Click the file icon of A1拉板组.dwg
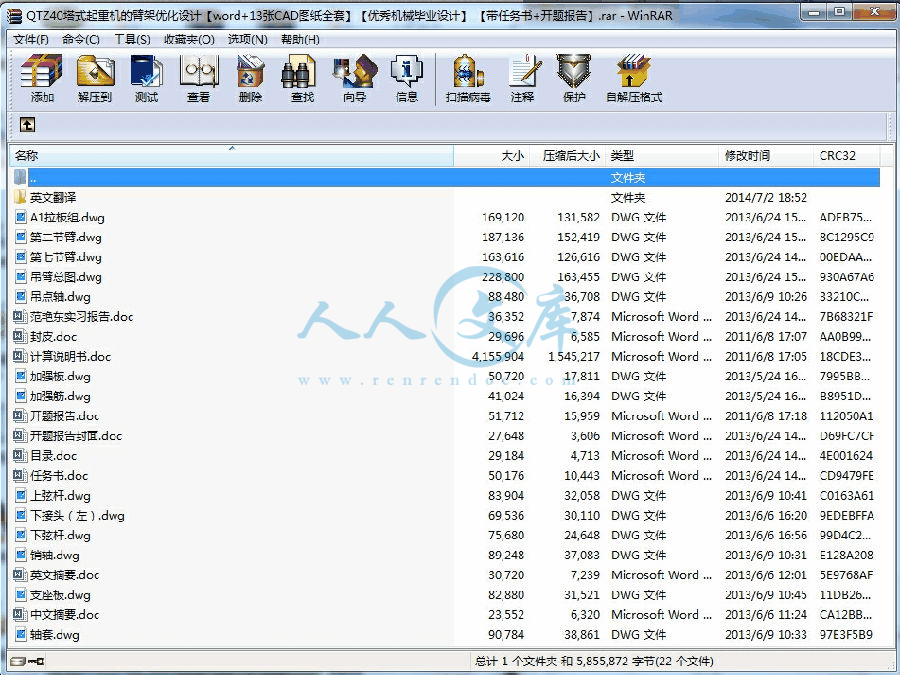The width and height of the screenshot is (900, 675). point(21,217)
